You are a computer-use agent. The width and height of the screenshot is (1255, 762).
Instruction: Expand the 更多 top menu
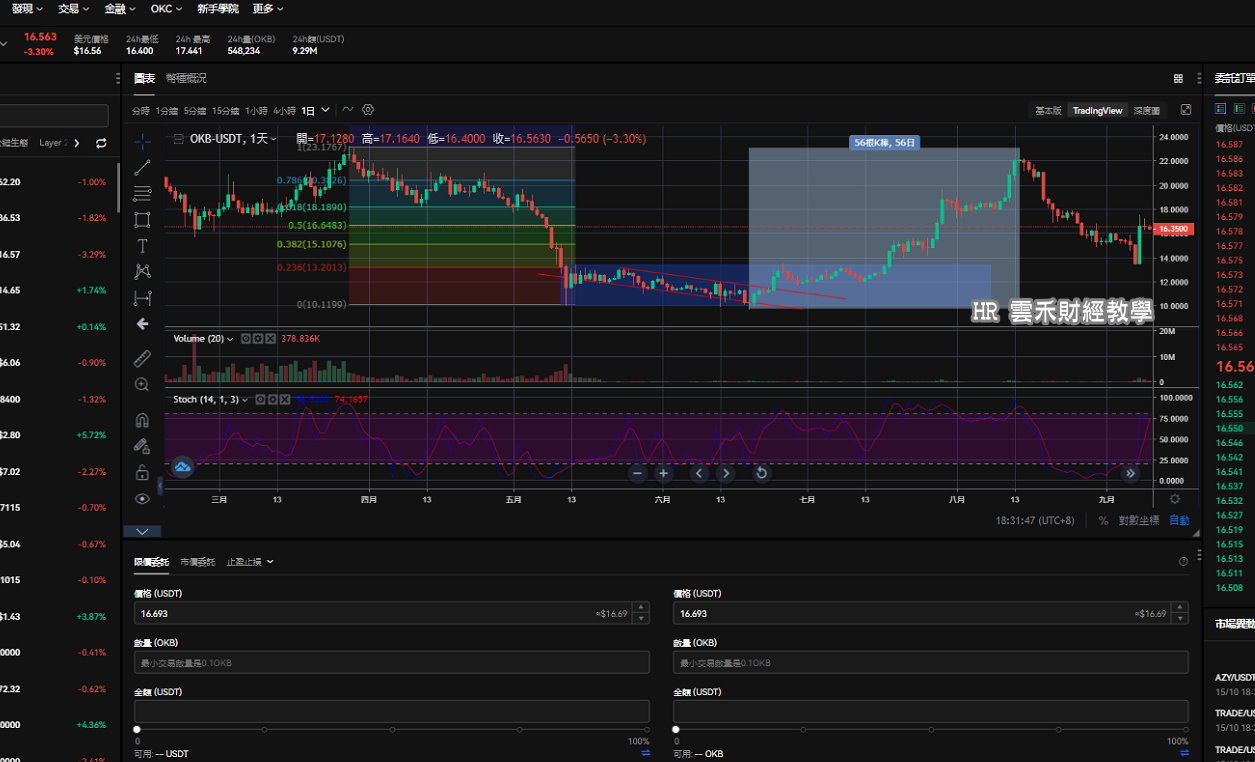point(268,9)
